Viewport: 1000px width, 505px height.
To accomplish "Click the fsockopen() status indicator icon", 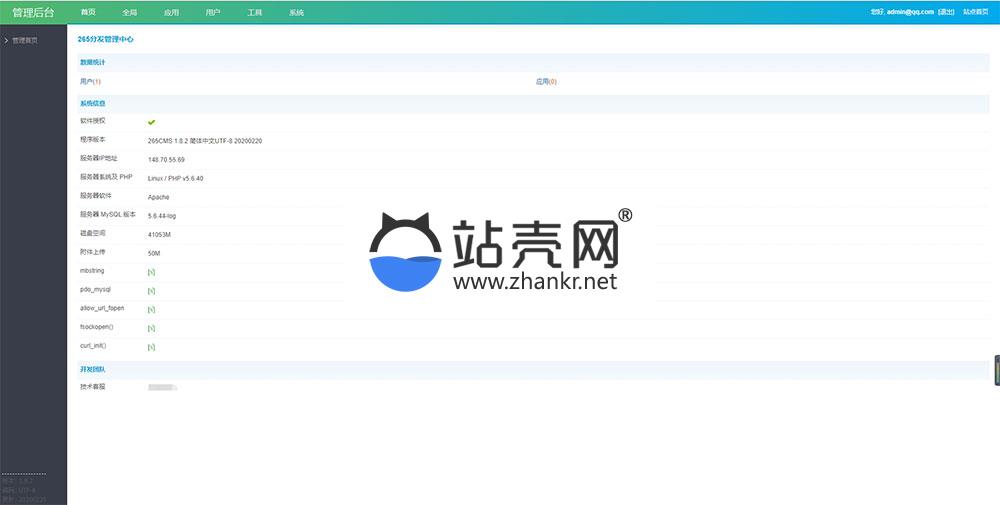I will tap(151, 328).
